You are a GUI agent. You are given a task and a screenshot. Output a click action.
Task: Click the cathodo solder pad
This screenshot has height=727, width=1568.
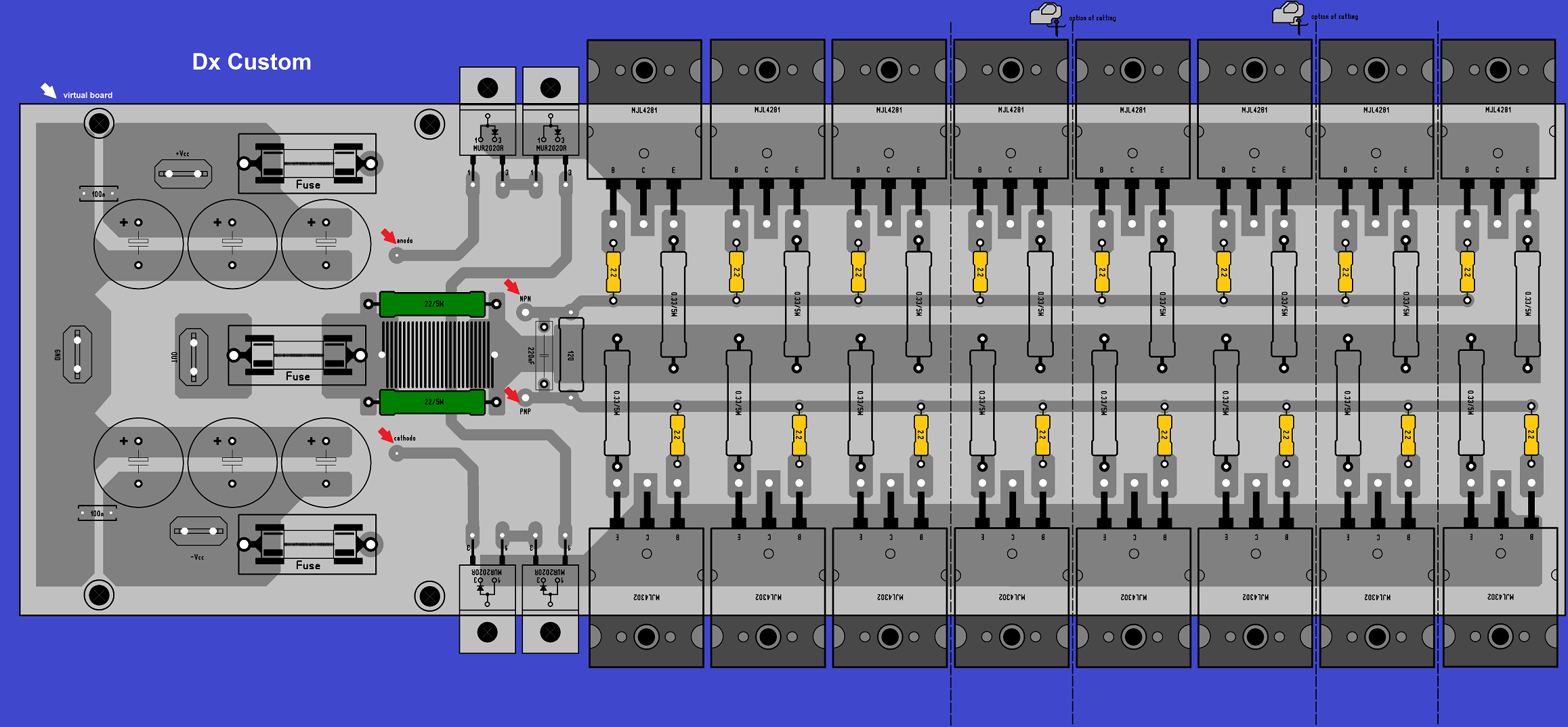click(397, 453)
